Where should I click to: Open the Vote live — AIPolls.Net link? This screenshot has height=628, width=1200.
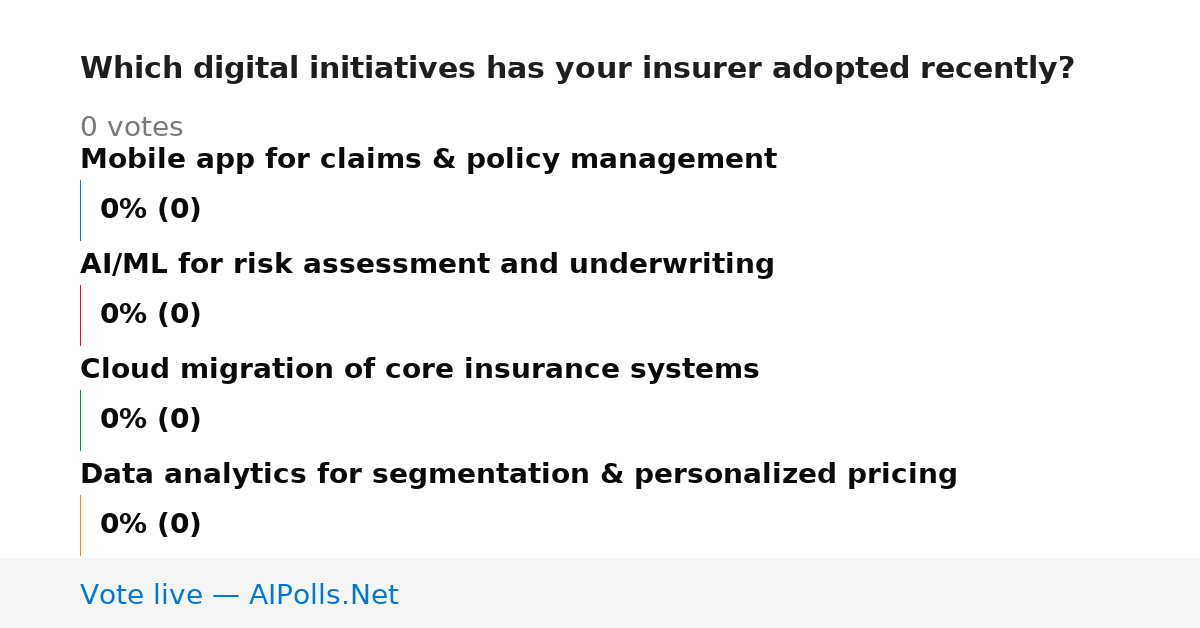(239, 596)
